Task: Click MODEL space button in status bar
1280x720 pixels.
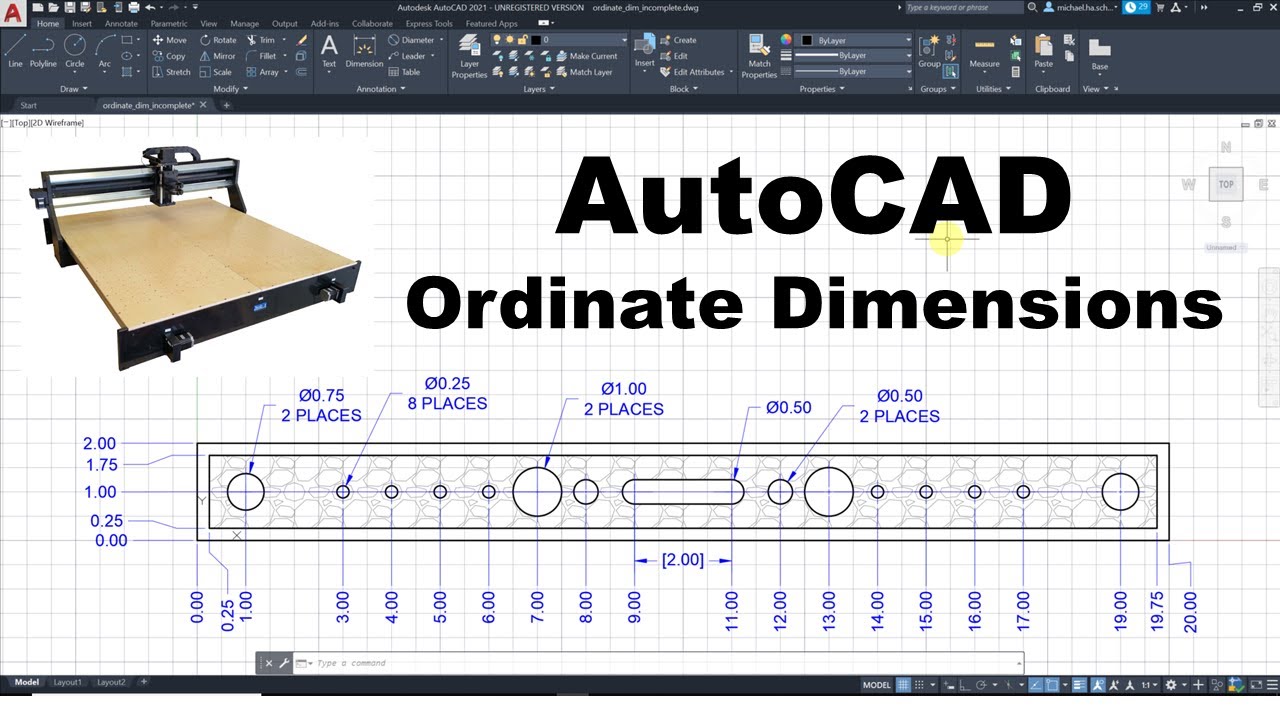Action: click(876, 685)
